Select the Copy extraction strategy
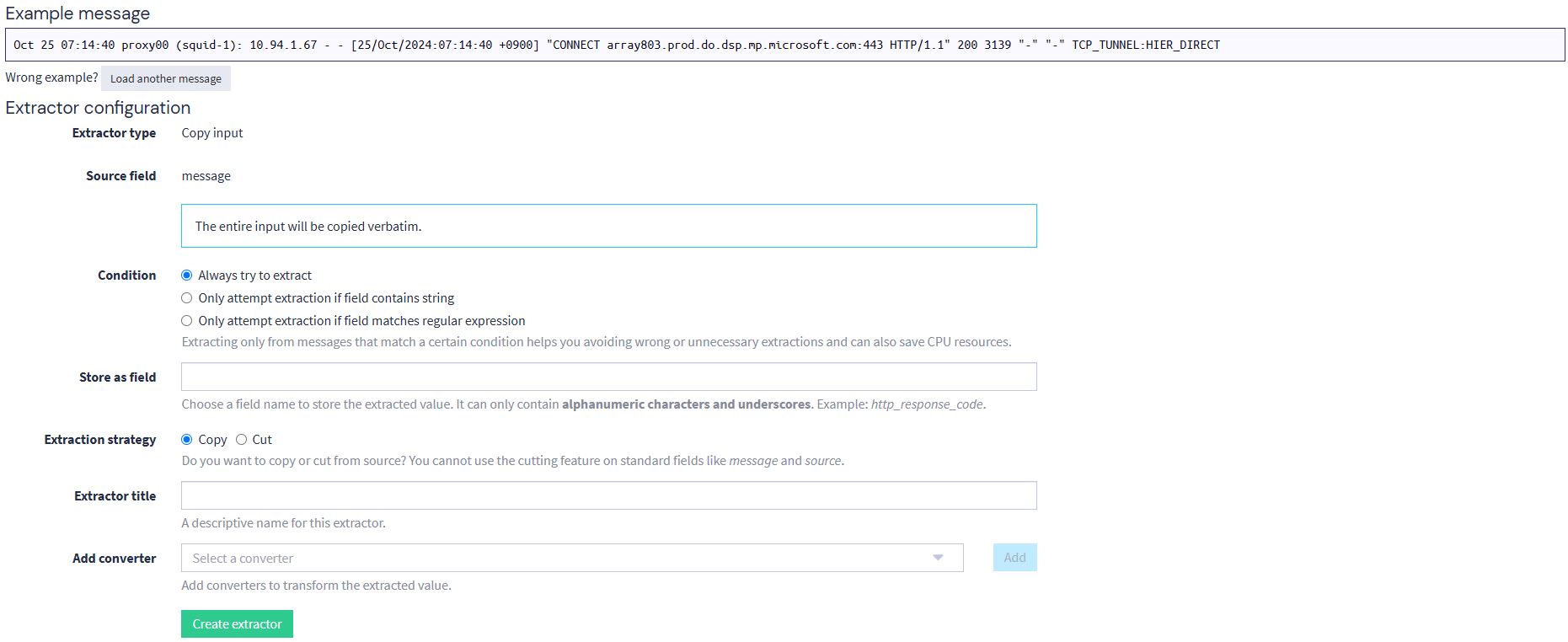1568x642 pixels. click(x=187, y=440)
